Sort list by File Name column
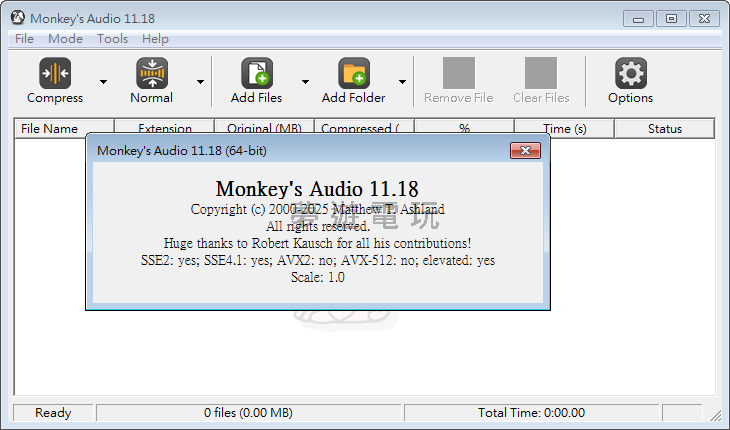 click(x=49, y=128)
